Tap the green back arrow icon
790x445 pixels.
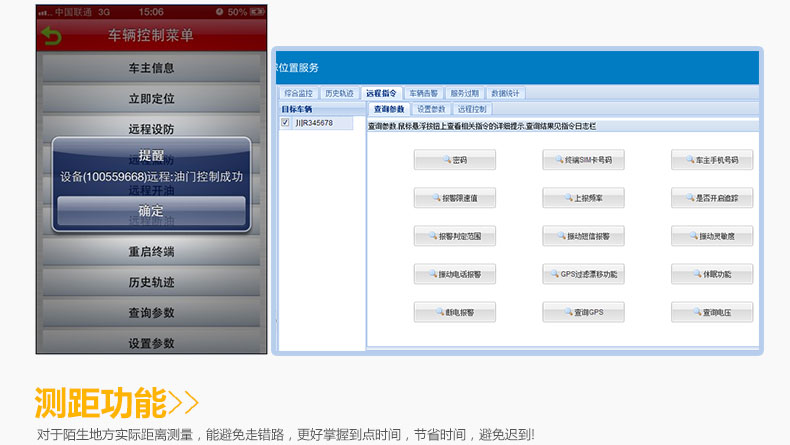point(51,36)
